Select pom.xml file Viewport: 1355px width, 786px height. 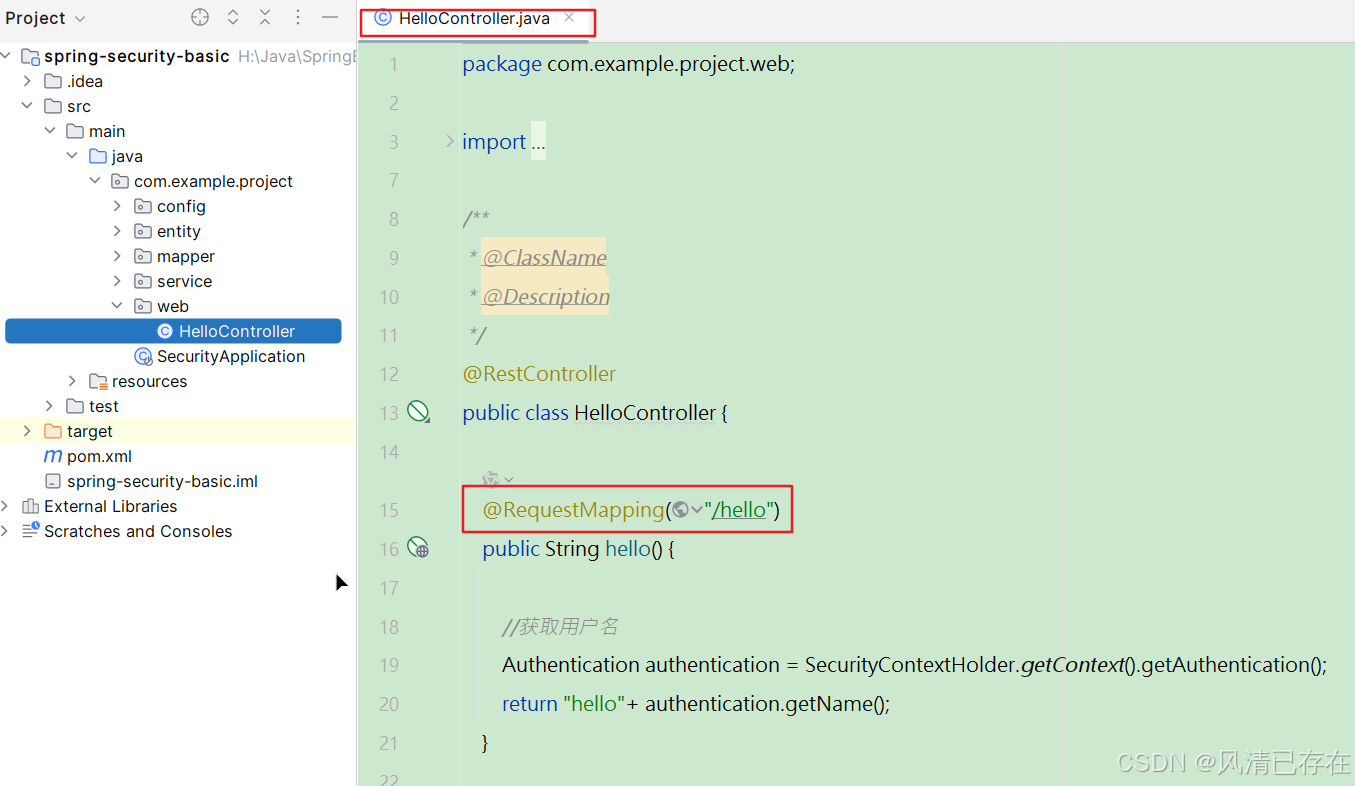[99, 456]
